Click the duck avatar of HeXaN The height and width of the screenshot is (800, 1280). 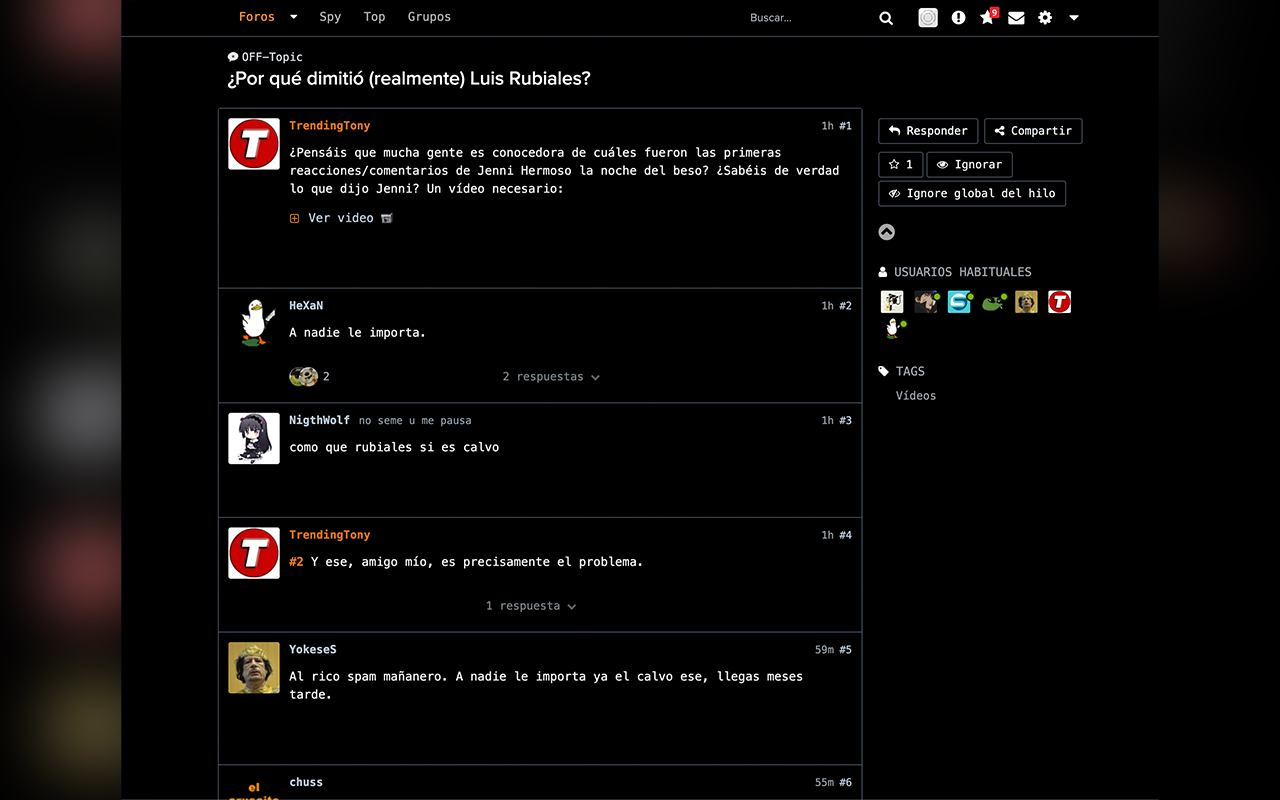tap(254, 323)
